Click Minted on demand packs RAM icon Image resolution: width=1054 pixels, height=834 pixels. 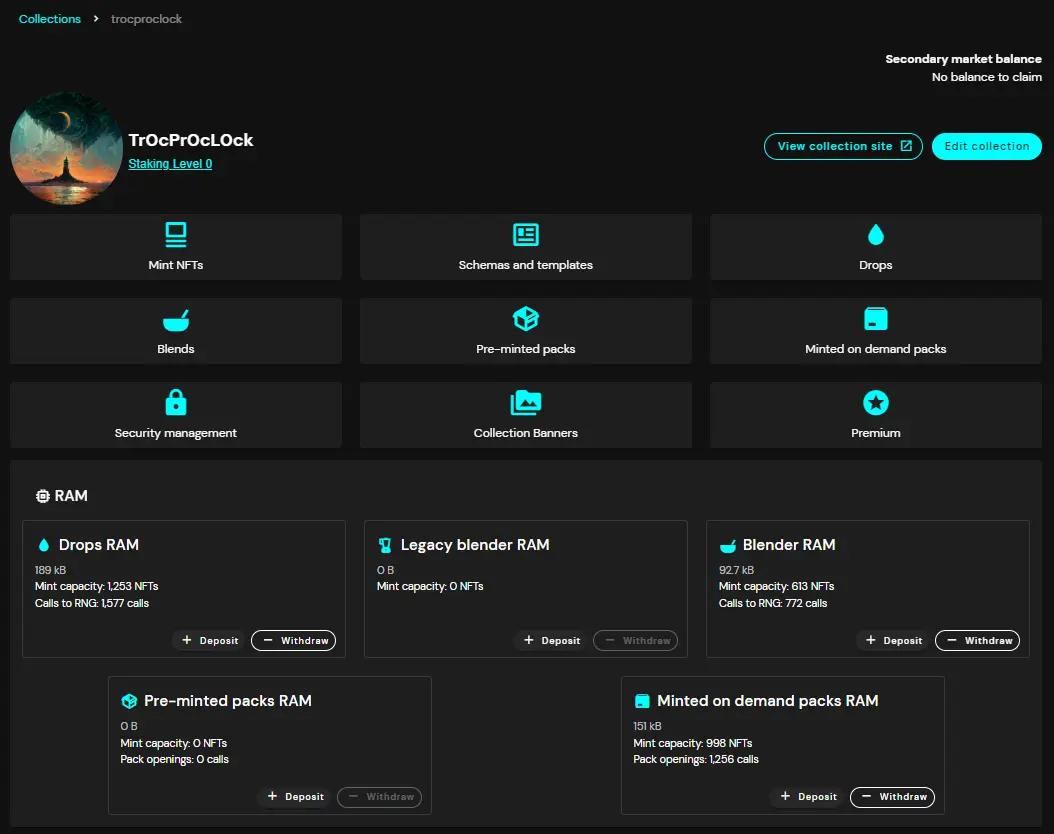(642, 701)
